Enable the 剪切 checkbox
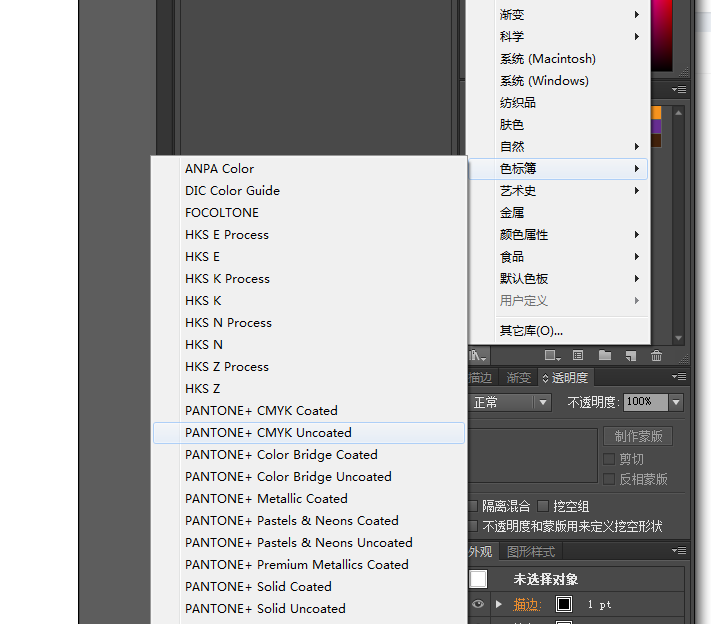 609,459
